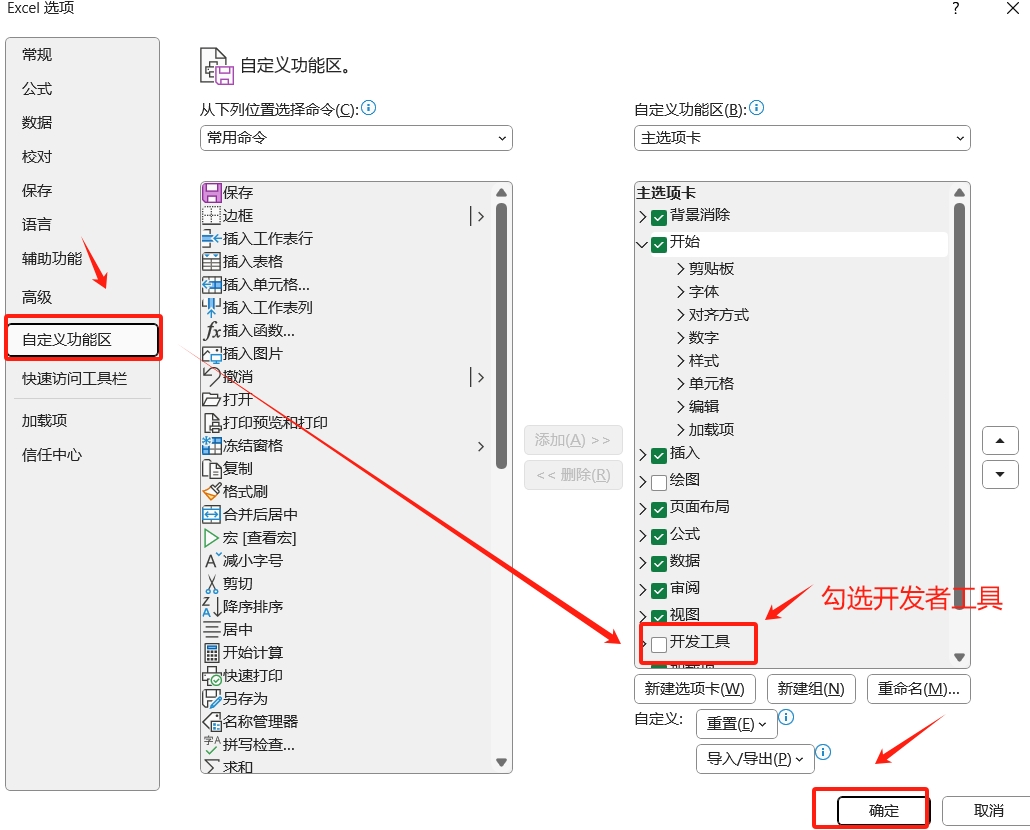Toggle the 数据 tab checkbox in tree
The height and width of the screenshot is (830, 1030).
point(659,563)
